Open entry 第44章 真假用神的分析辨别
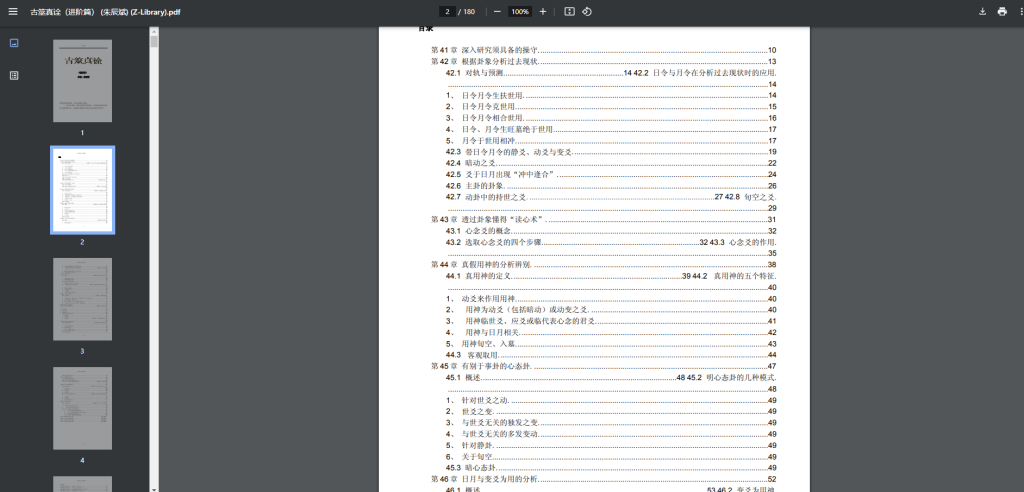Viewport: 1024px width, 492px height. click(603, 265)
